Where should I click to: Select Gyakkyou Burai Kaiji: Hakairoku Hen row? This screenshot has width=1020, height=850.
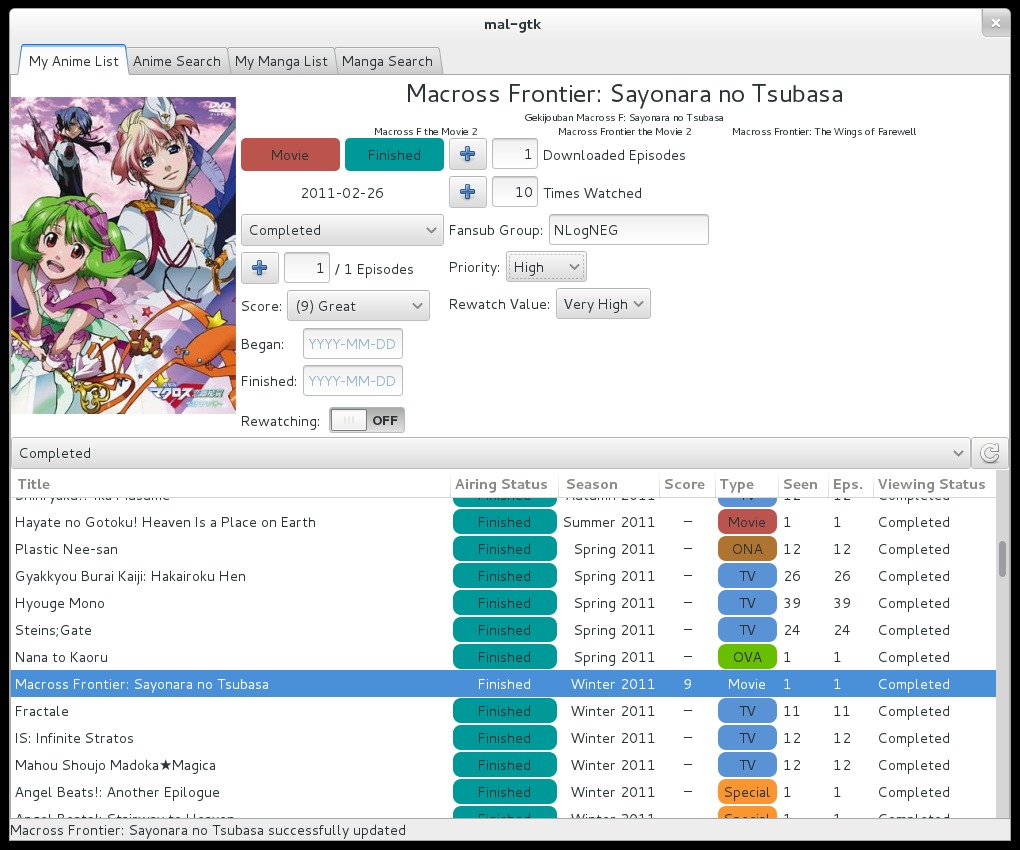click(503, 576)
